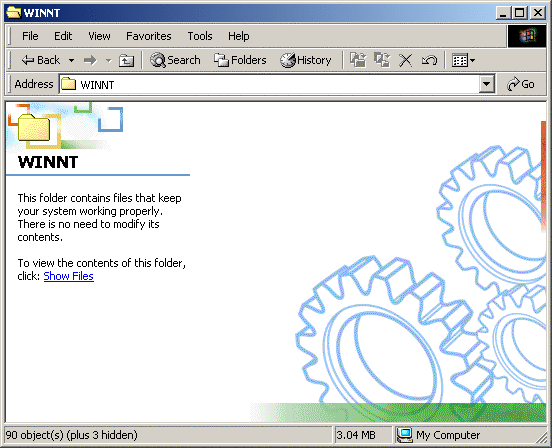
Task: Toggle the Folders pane
Action: tap(240, 60)
